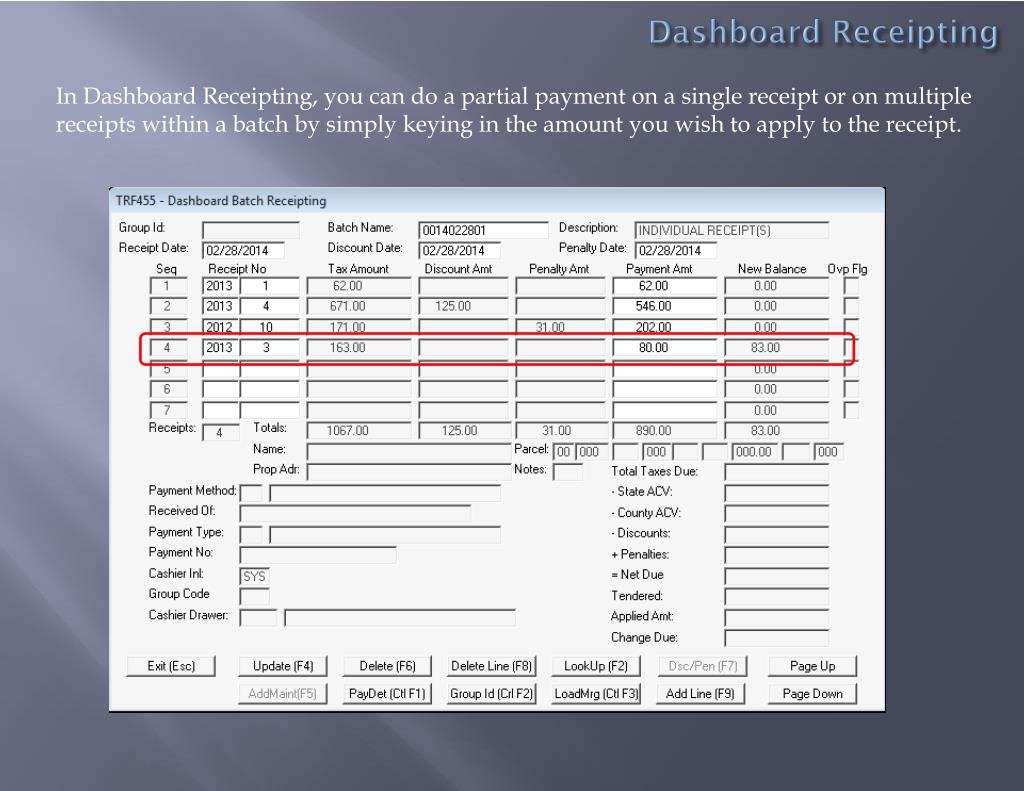The height and width of the screenshot is (791, 1024).
Task: Click receipt year 2012 in row 3
Action: click(220, 327)
